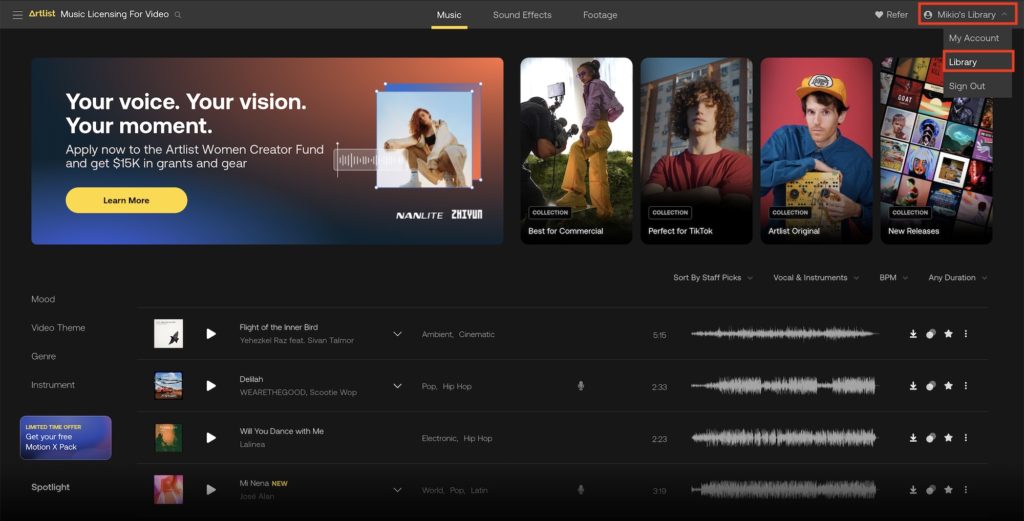Filter by the Cinematic genre tag
The width and height of the screenshot is (1024, 521).
click(x=477, y=334)
